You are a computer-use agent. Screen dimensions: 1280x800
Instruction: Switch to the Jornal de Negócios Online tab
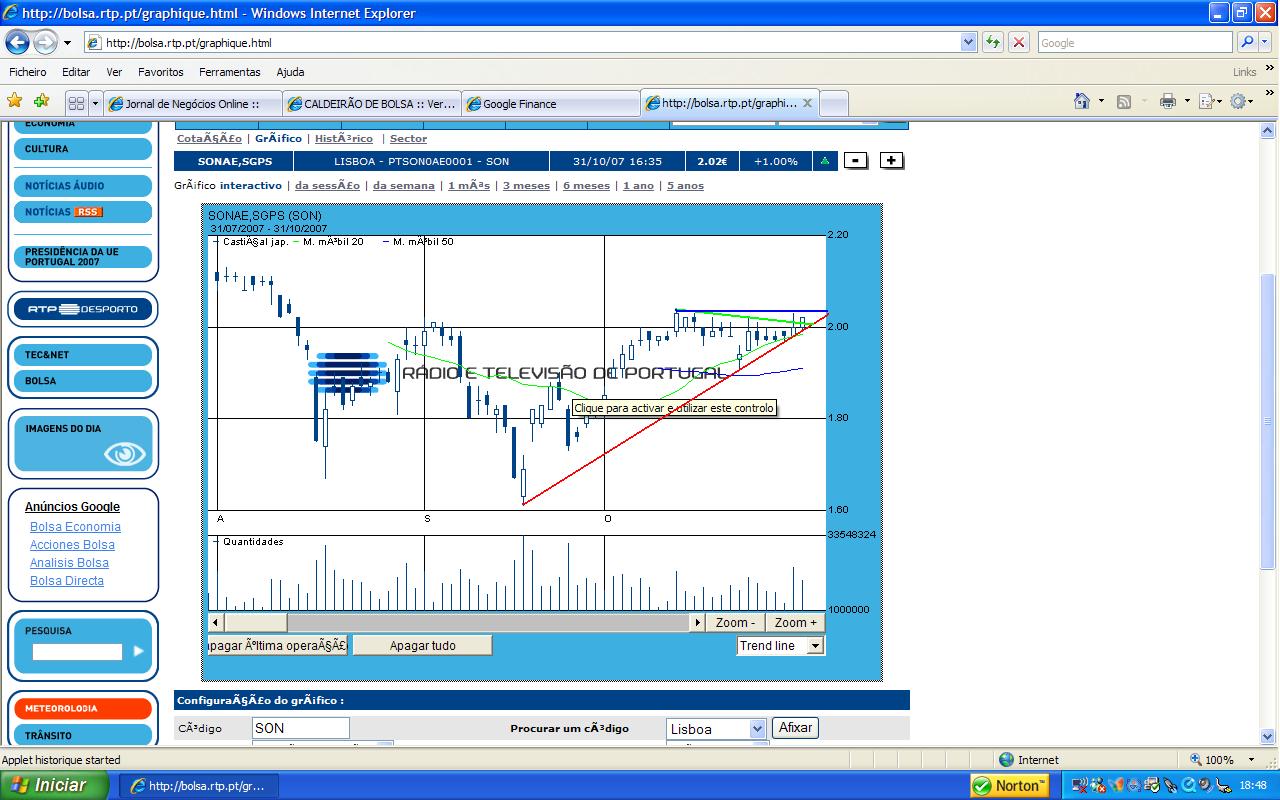click(x=193, y=104)
